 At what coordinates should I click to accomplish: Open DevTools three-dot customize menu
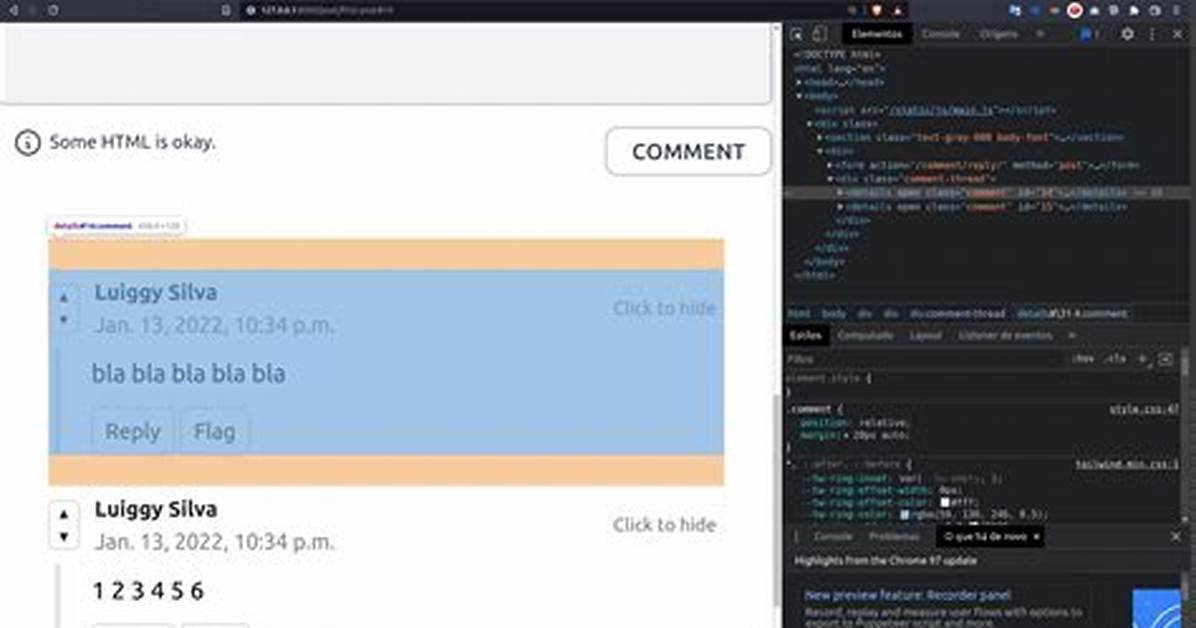click(x=1153, y=34)
